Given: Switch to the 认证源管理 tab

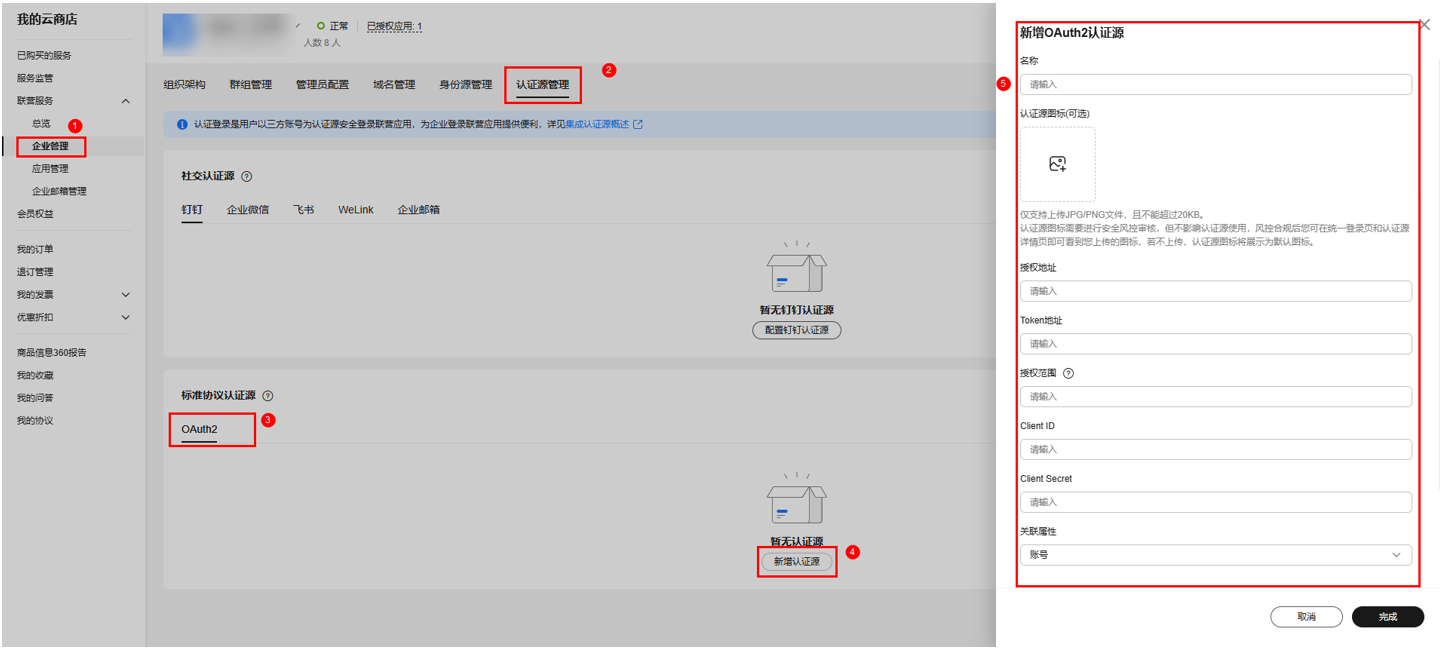Looking at the screenshot, I should click(542, 85).
